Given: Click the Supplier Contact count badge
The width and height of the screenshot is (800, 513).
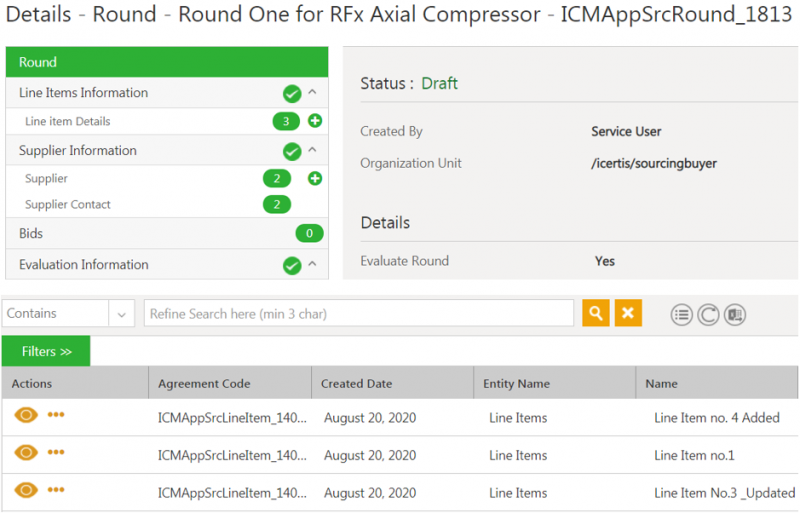Looking at the screenshot, I should click(277, 204).
